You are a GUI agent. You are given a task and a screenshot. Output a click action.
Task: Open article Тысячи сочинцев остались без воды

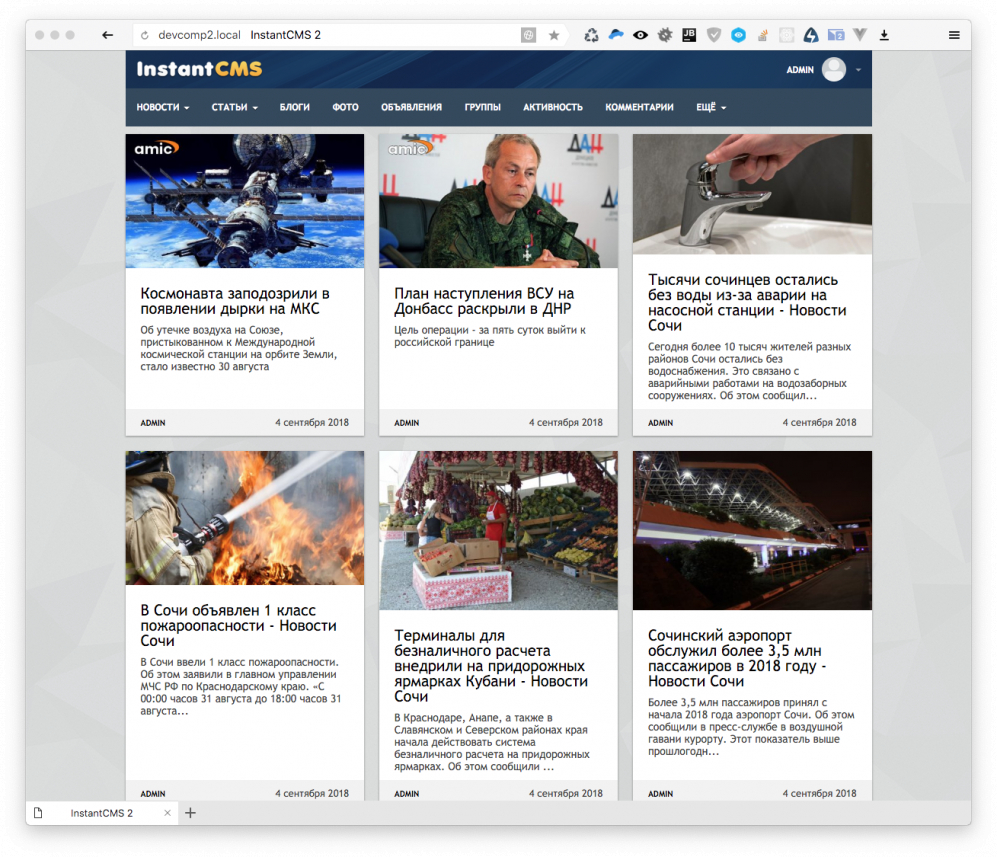[746, 303]
